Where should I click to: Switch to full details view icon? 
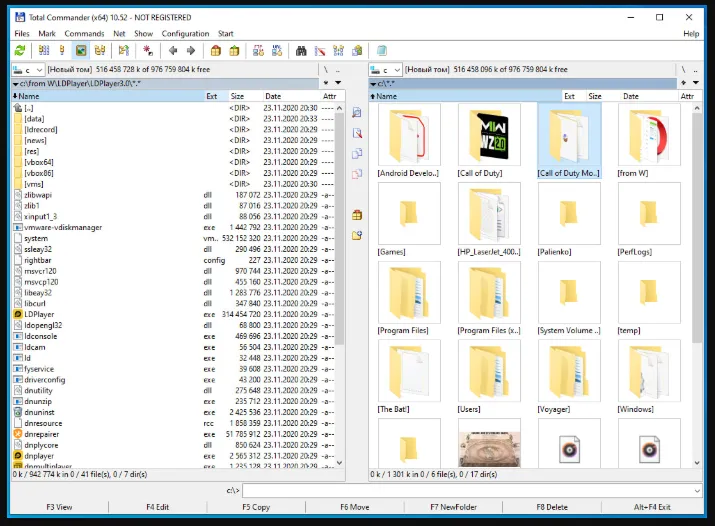tap(62, 51)
